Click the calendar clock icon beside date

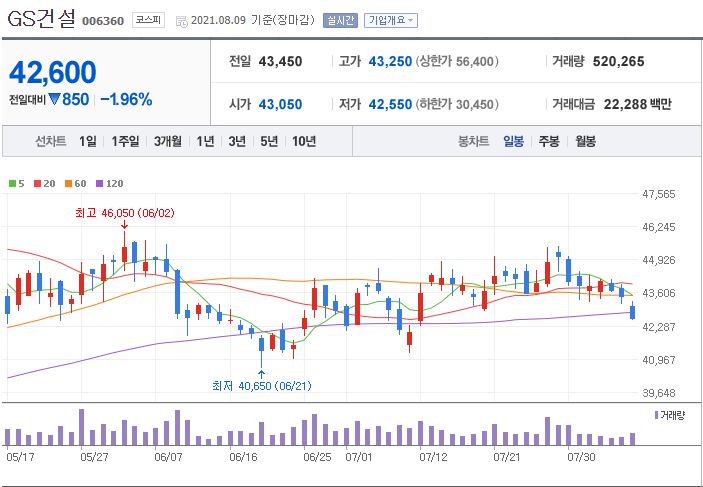pos(182,22)
